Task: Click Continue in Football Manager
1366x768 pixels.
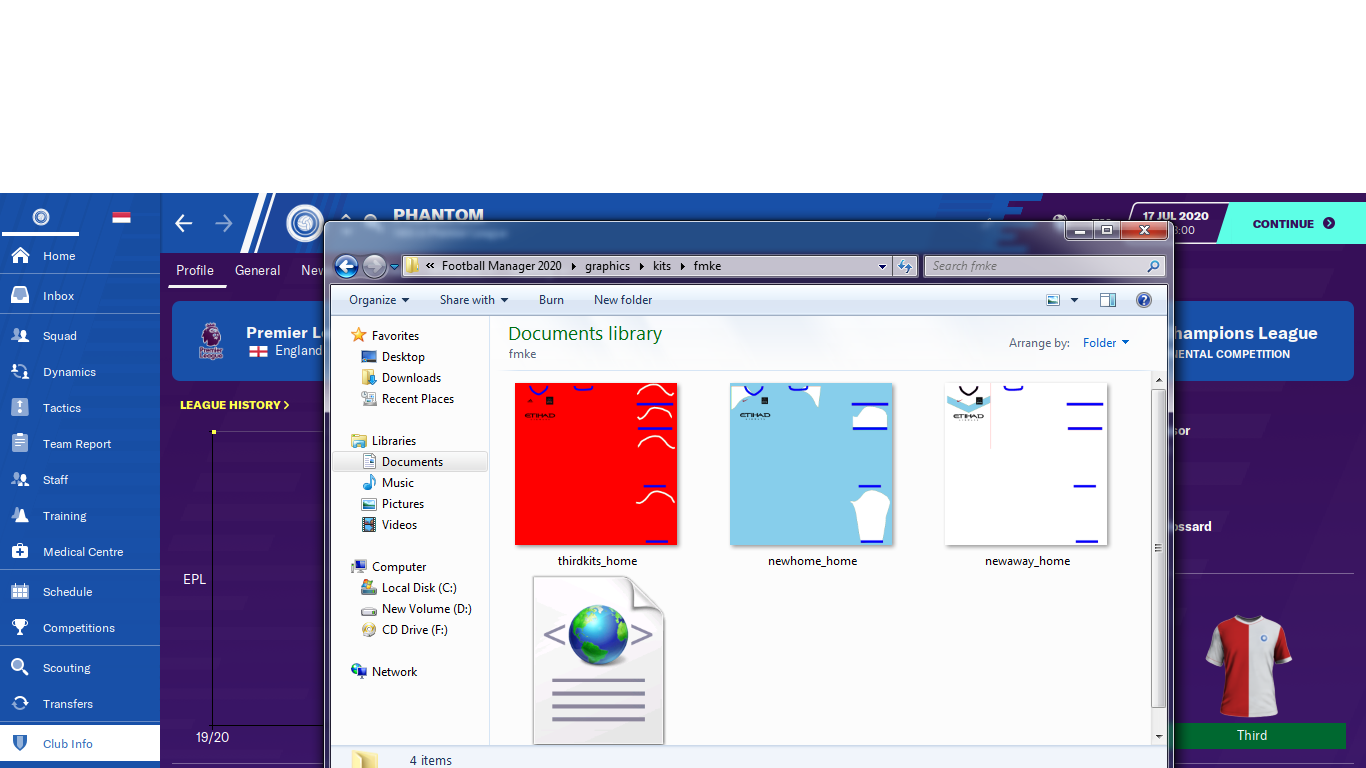Action: coord(1294,224)
